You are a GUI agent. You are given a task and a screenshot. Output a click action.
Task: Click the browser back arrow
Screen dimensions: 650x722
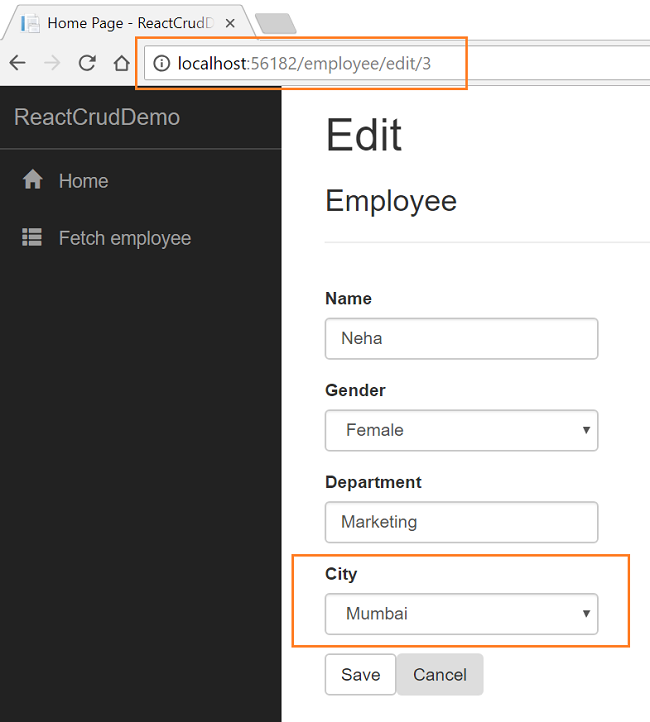coord(17,63)
